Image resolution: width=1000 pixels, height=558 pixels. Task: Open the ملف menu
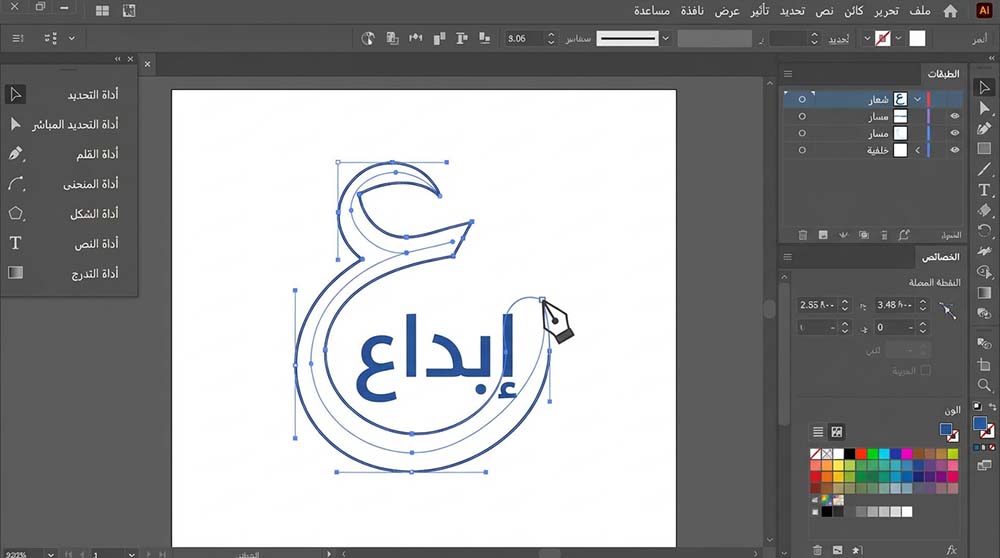point(920,11)
